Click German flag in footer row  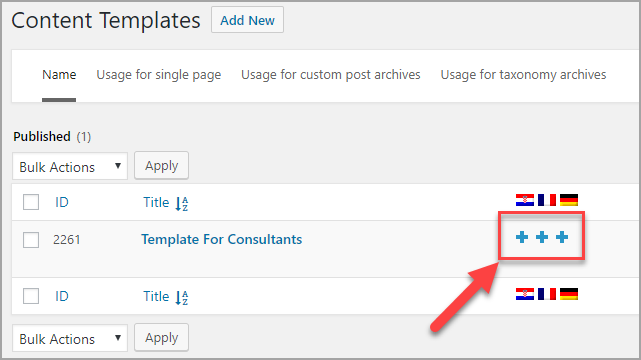(569, 294)
